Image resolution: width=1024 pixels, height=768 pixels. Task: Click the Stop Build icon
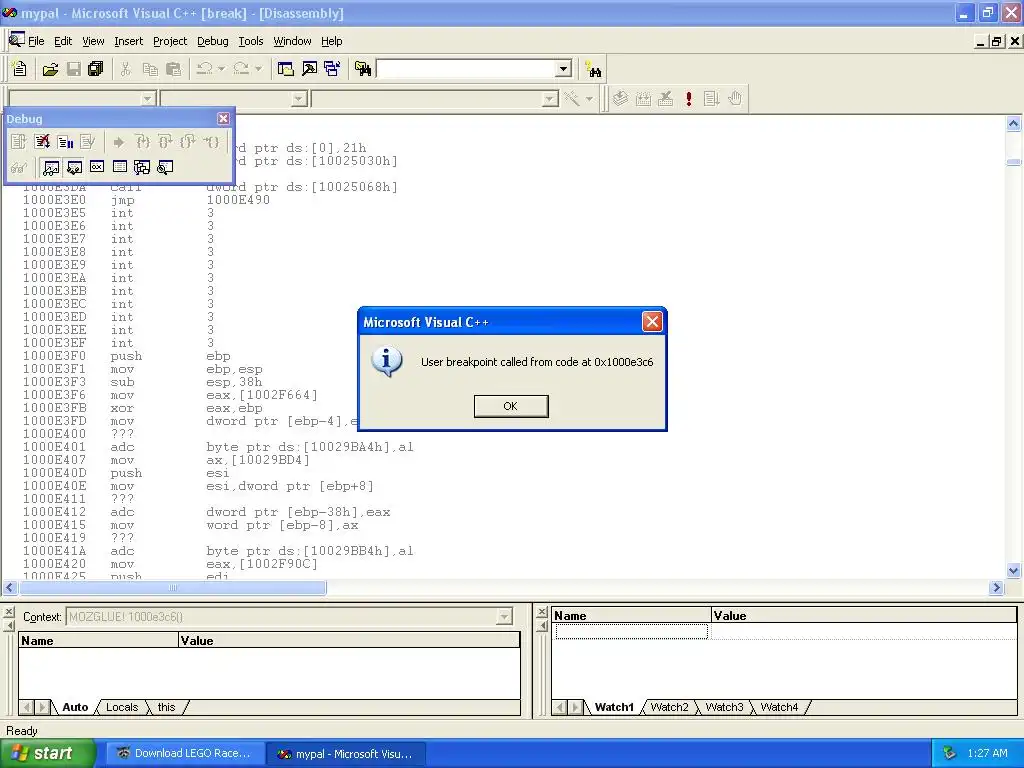tap(665, 99)
